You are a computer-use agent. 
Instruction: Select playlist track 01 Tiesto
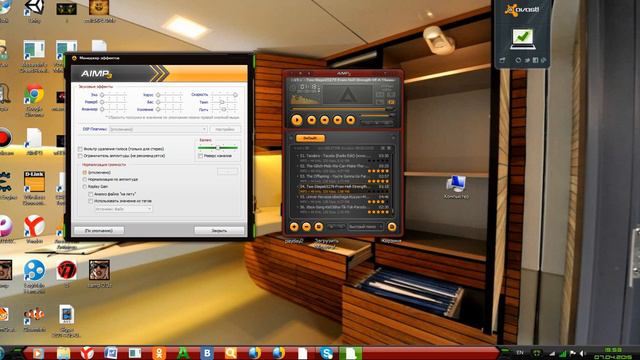(x=343, y=158)
